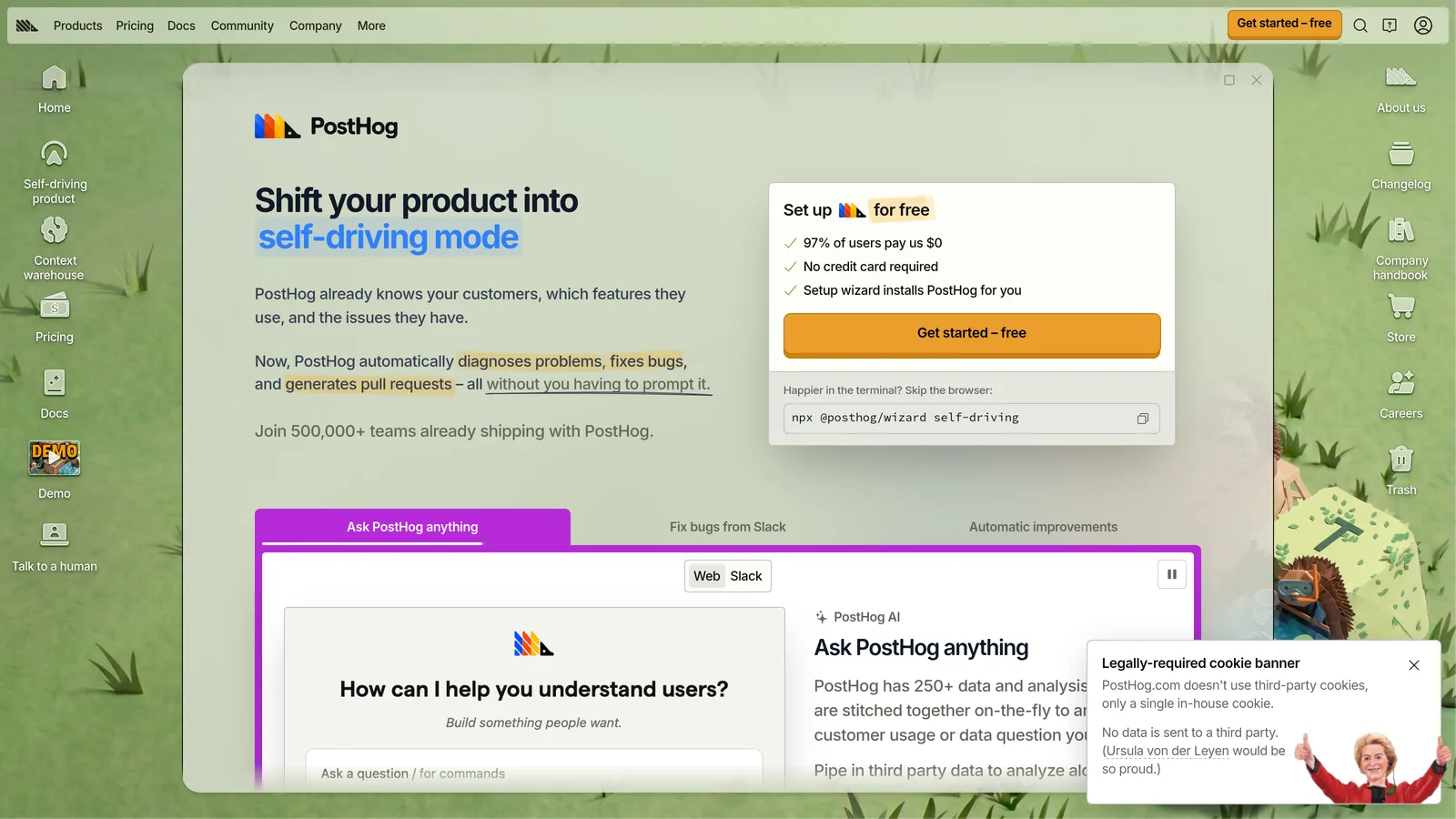This screenshot has width=1456, height=819.
Task: Close the PostHog window
Action: pyautogui.click(x=1257, y=80)
